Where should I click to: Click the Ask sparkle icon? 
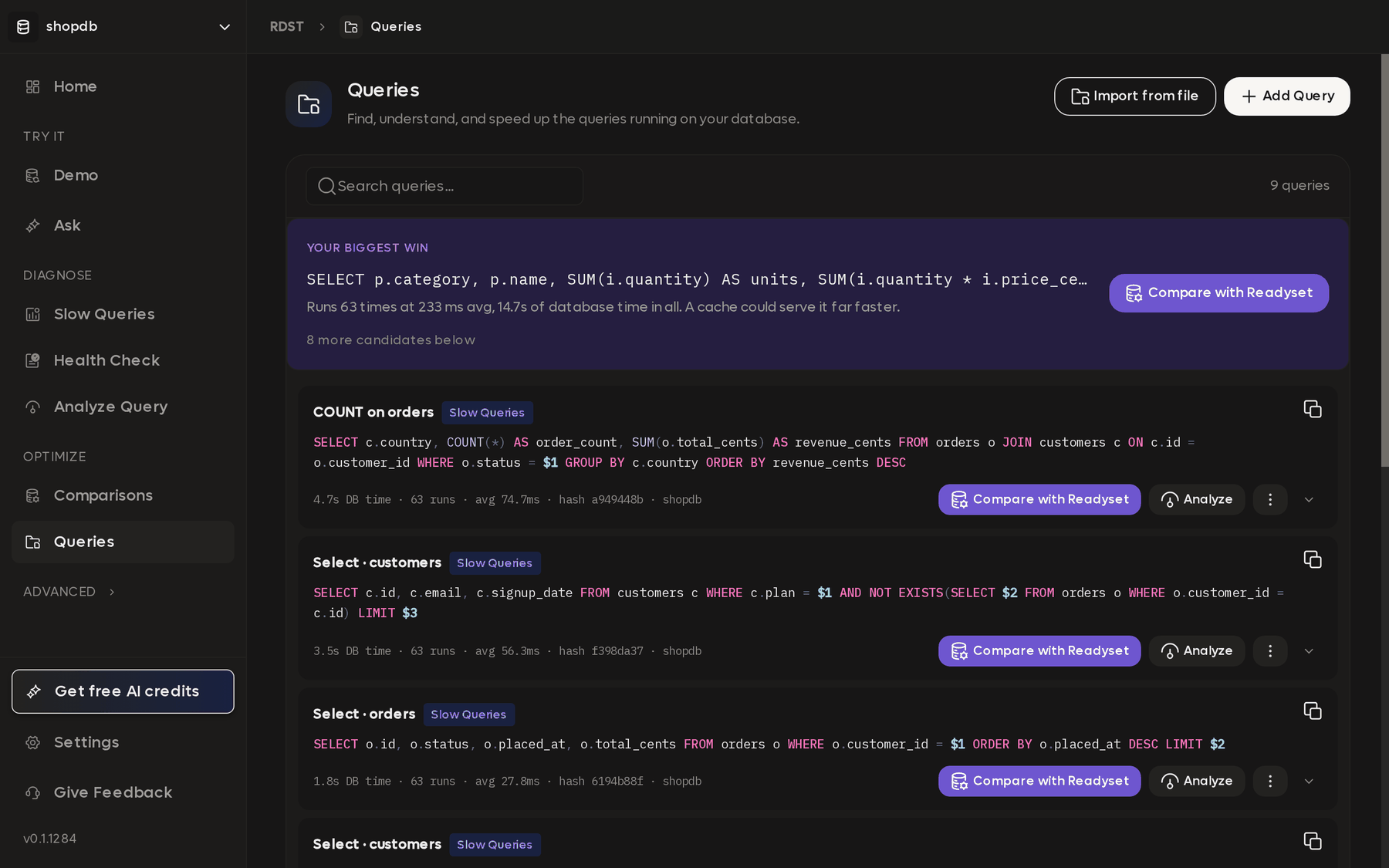32,225
